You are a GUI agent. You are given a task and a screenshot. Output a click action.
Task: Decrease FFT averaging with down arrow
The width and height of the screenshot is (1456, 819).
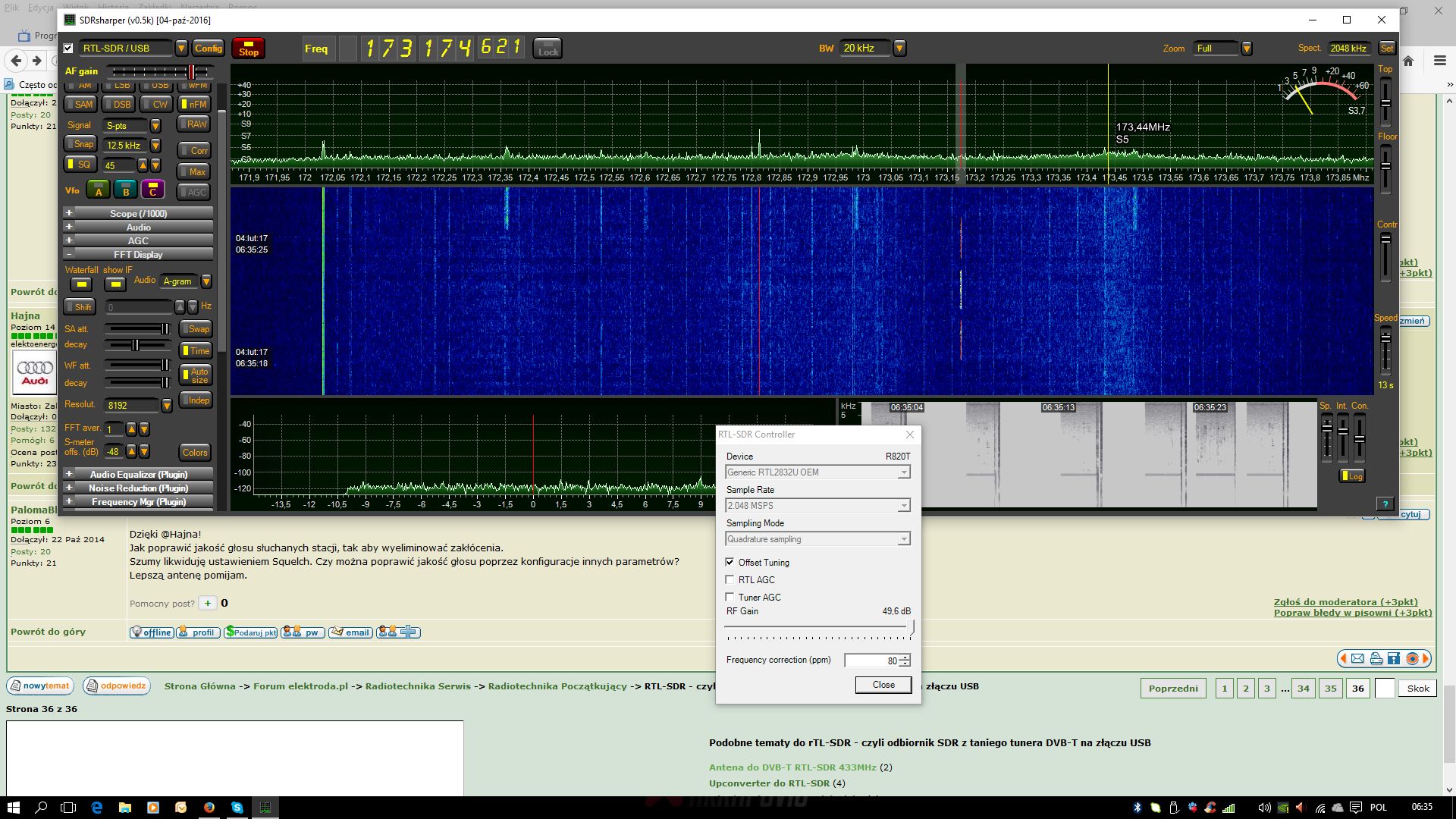tap(144, 429)
